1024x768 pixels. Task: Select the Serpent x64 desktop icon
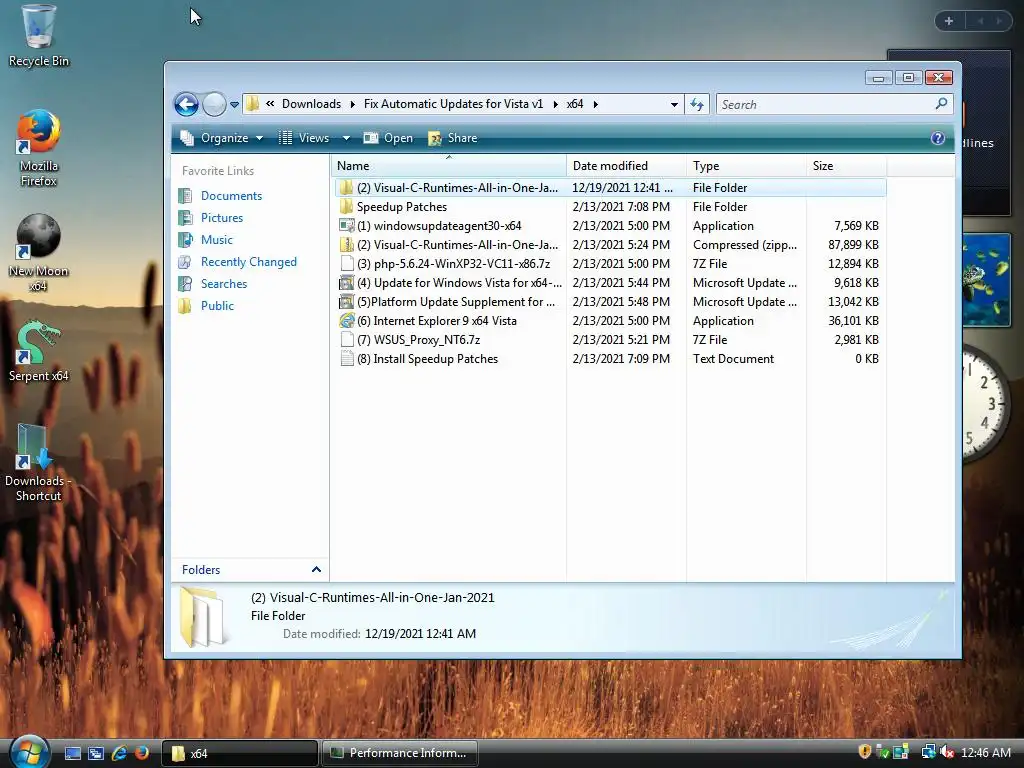coord(38,351)
